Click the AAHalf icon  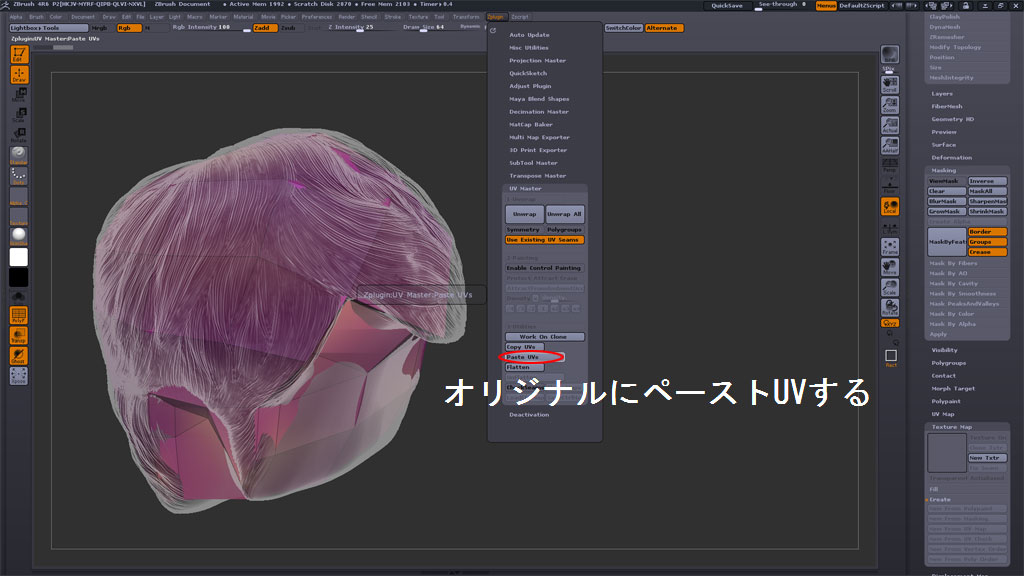point(889,145)
